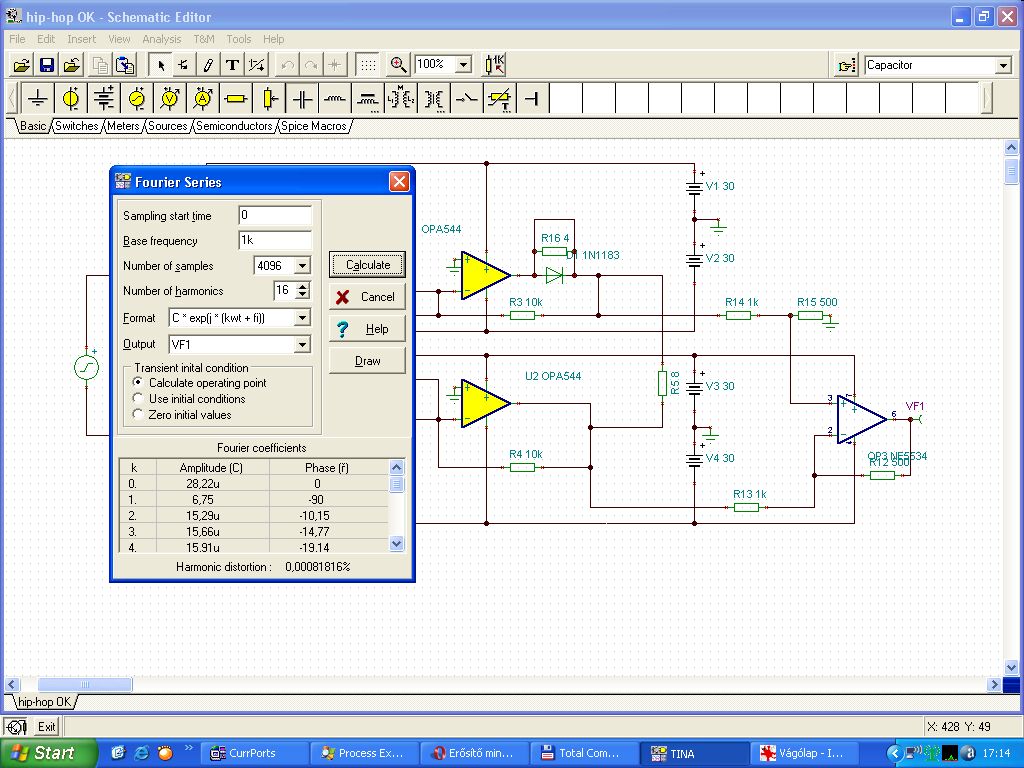Select 'Calculate operating point' radio button
The height and width of the screenshot is (768, 1024).
(138, 382)
